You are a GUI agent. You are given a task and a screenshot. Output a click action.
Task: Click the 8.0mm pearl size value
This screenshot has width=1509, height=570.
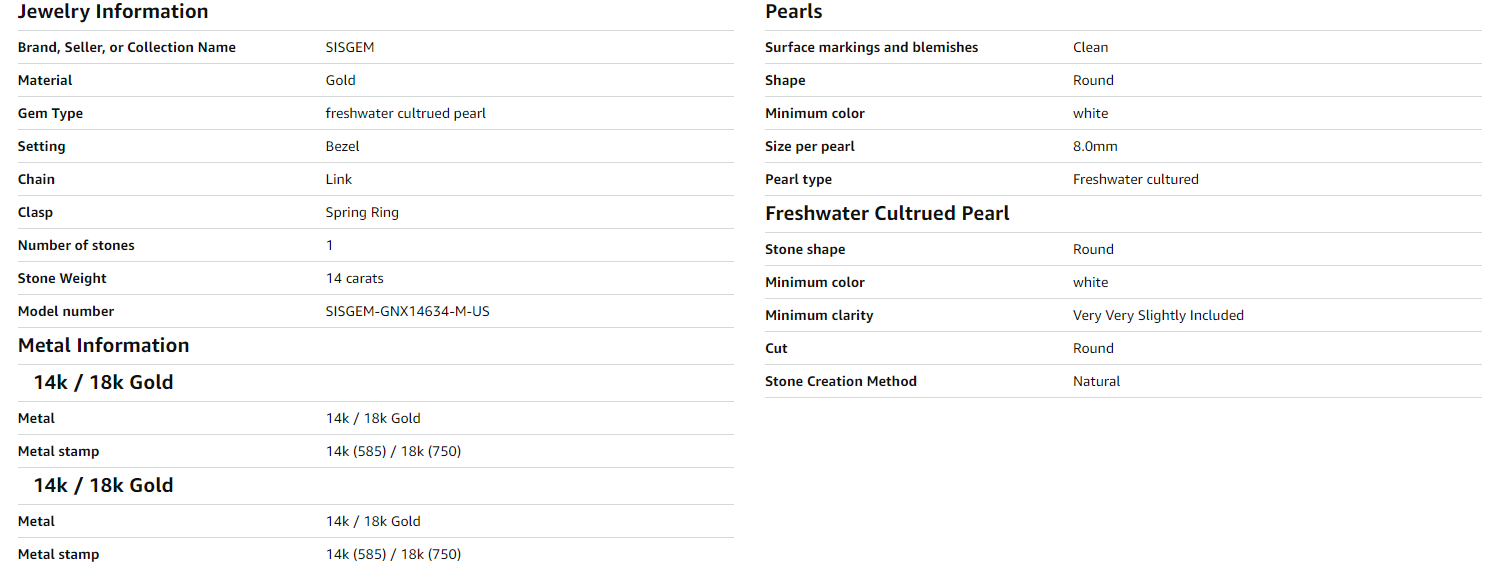(1095, 146)
